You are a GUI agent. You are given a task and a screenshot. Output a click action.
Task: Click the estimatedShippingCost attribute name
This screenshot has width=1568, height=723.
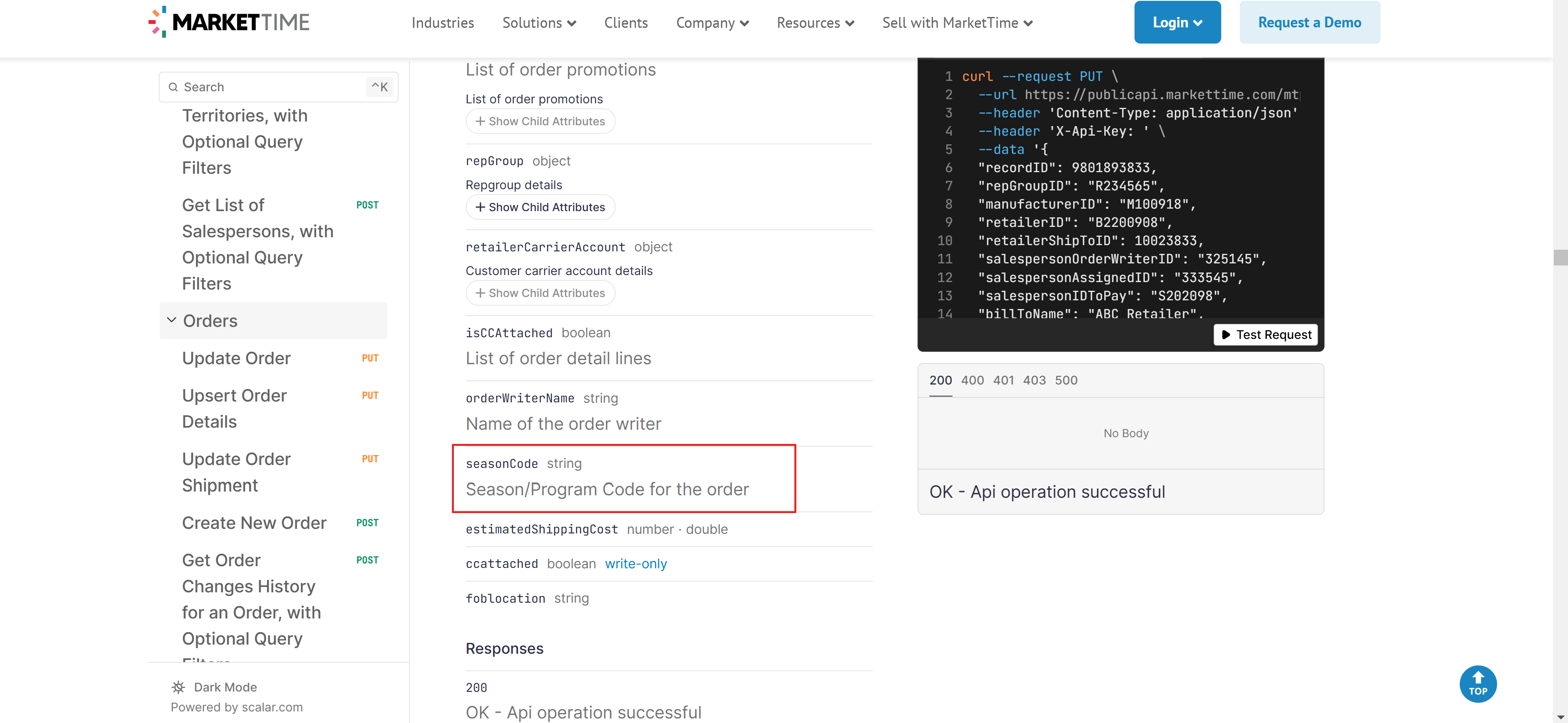542,529
